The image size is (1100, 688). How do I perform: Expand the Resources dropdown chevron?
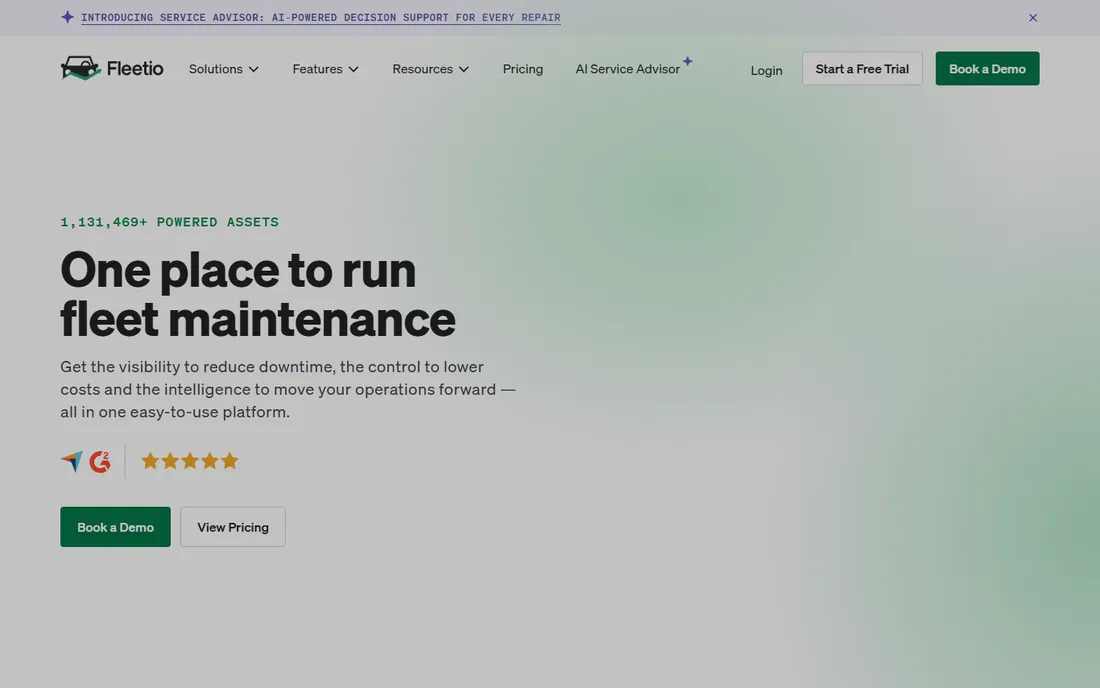[464, 69]
